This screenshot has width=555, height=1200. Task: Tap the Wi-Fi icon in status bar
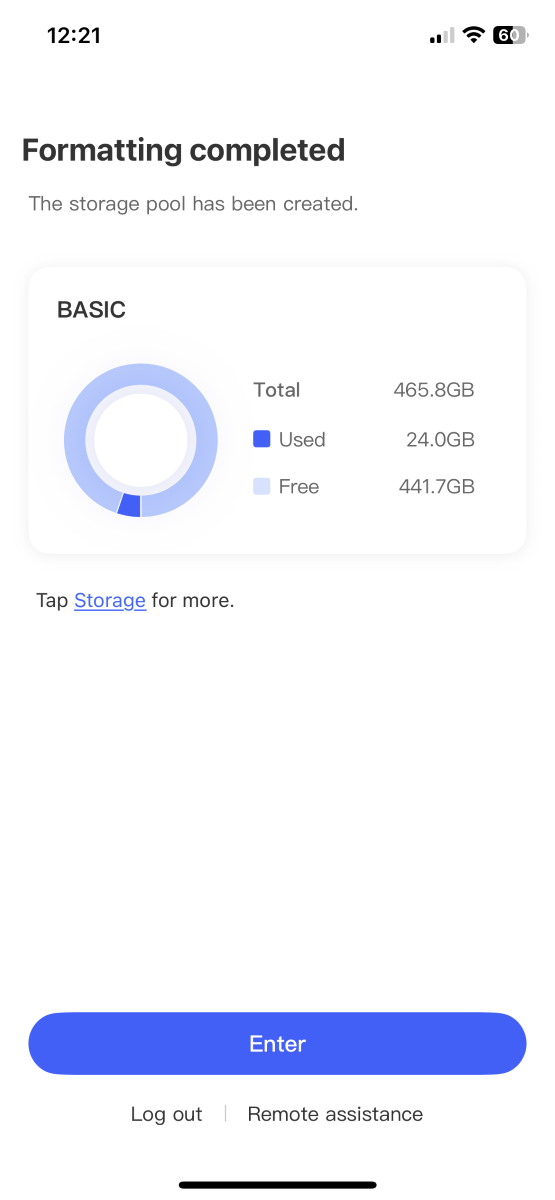coord(473,35)
